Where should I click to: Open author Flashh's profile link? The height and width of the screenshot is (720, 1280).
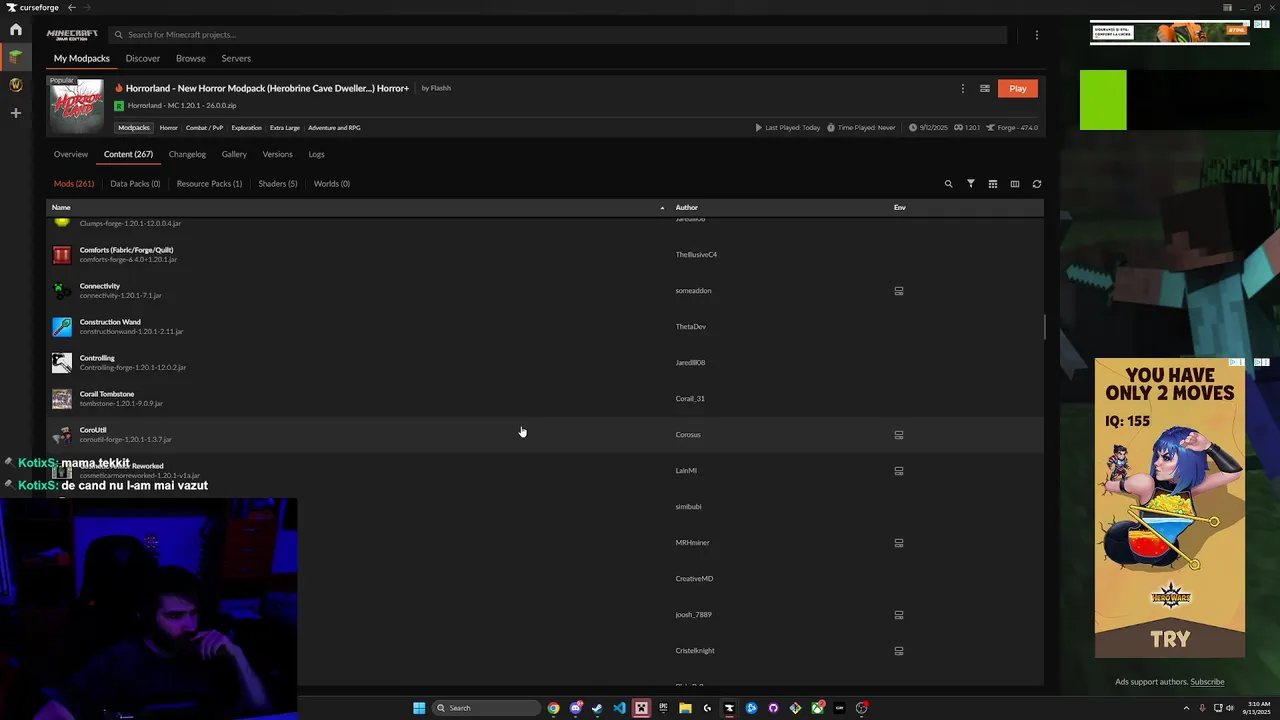point(440,88)
